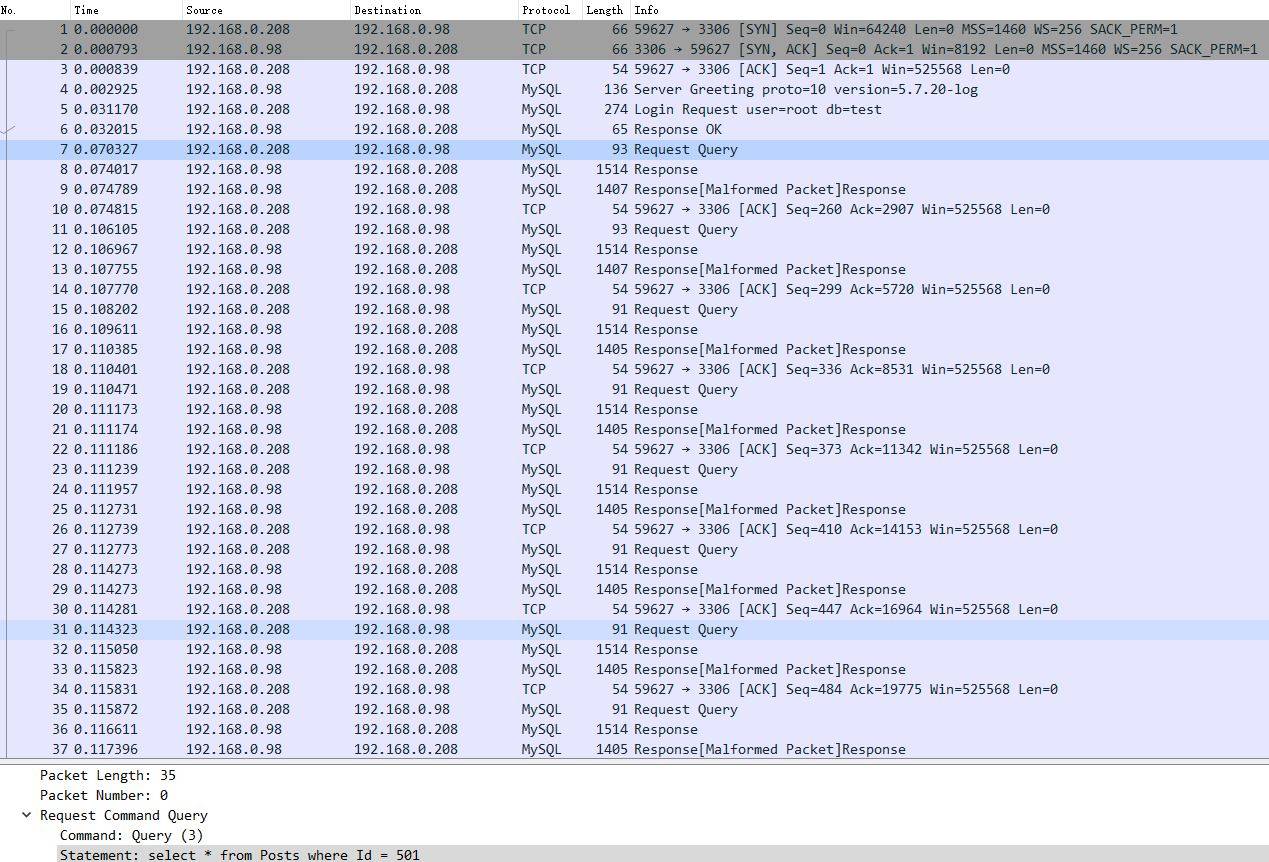
Task: Select the Login Request user=root packet
Action: (x=634, y=109)
